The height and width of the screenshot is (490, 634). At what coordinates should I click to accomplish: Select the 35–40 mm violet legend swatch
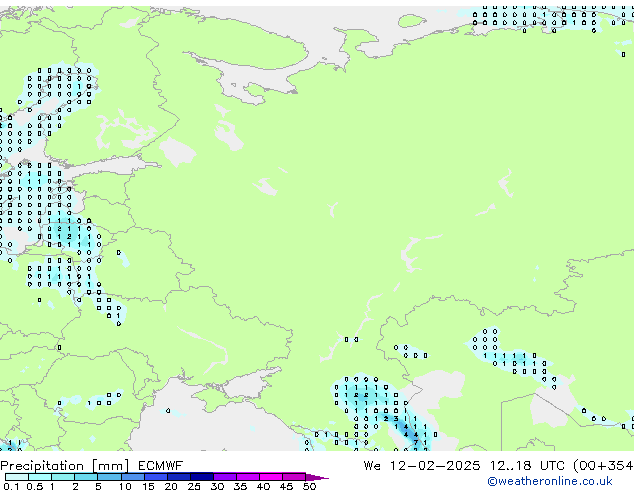click(x=248, y=477)
